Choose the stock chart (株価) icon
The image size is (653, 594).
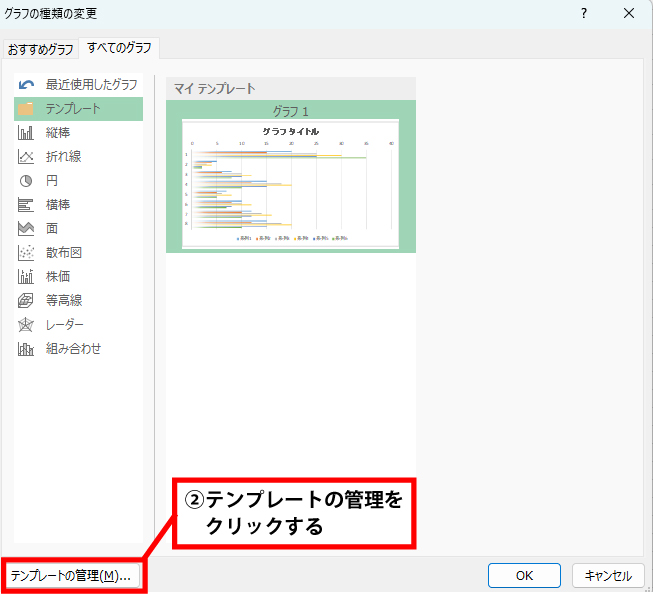coord(26,277)
